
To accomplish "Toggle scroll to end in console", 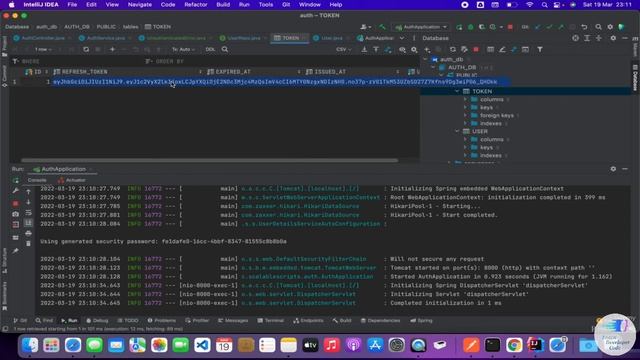I will click(x=28, y=223).
